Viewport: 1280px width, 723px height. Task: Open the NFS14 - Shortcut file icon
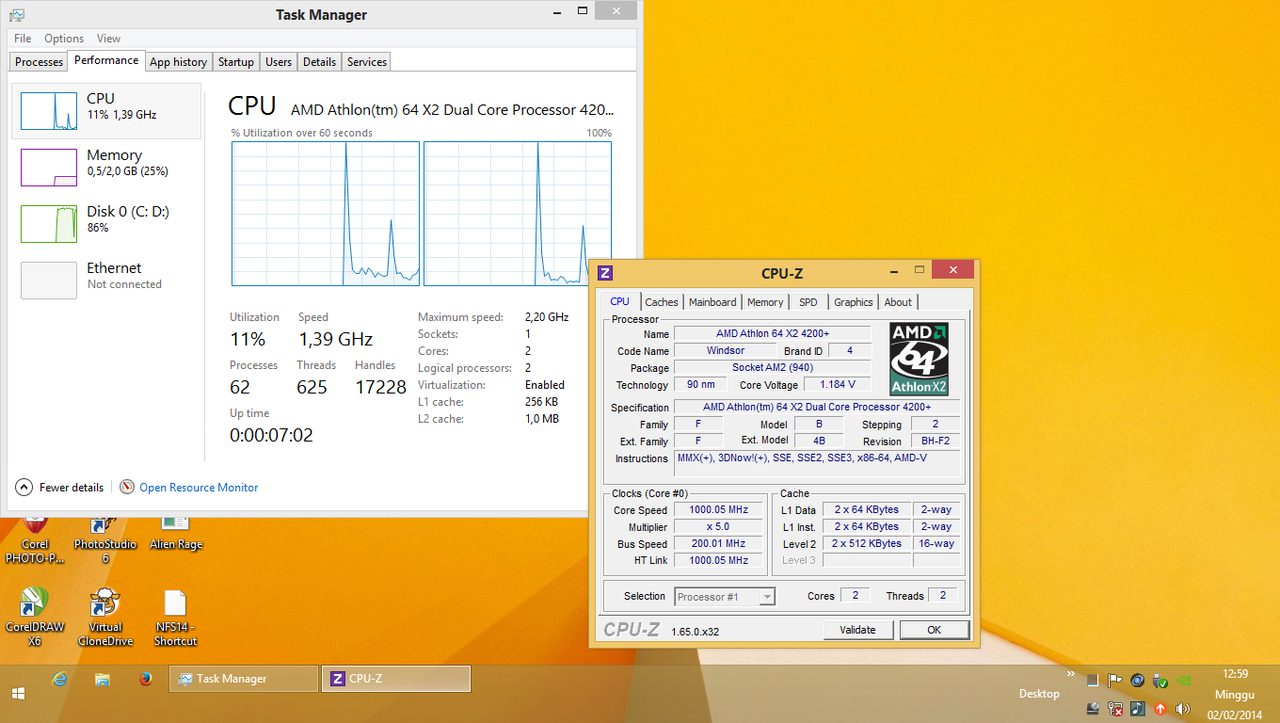(175, 617)
